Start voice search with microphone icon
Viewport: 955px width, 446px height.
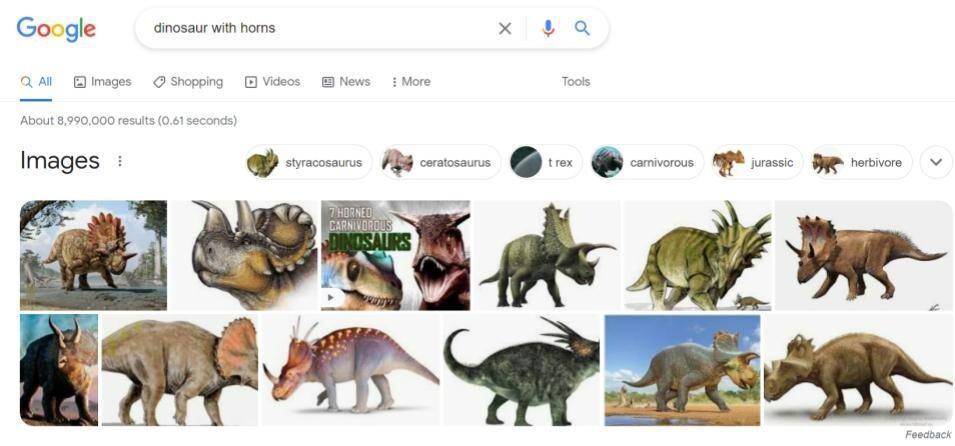548,29
